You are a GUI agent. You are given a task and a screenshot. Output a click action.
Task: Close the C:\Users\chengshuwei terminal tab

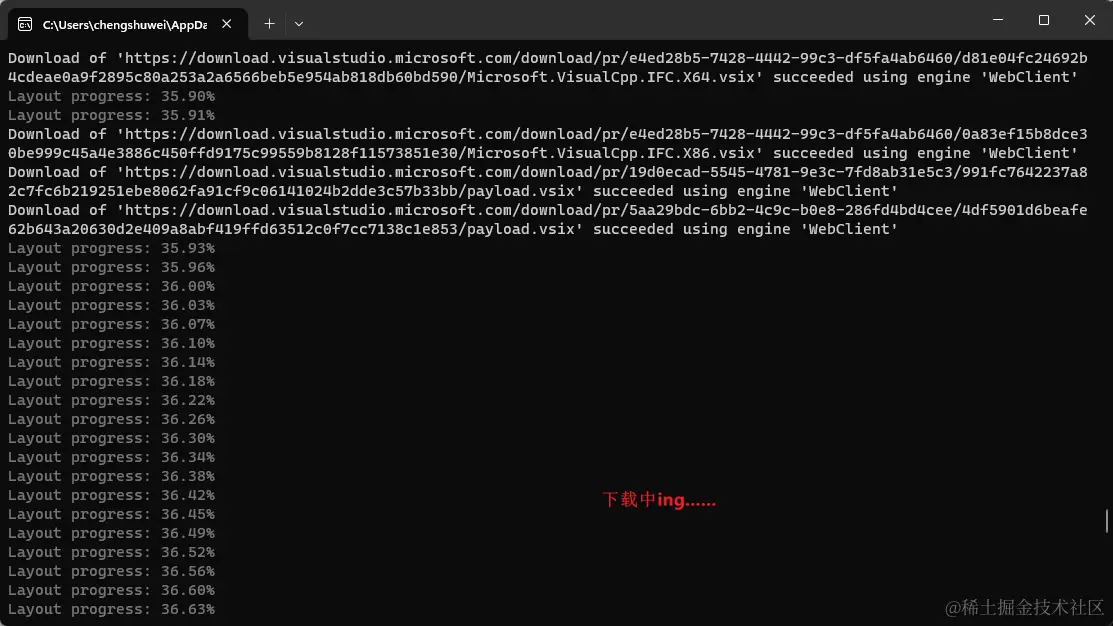226,24
